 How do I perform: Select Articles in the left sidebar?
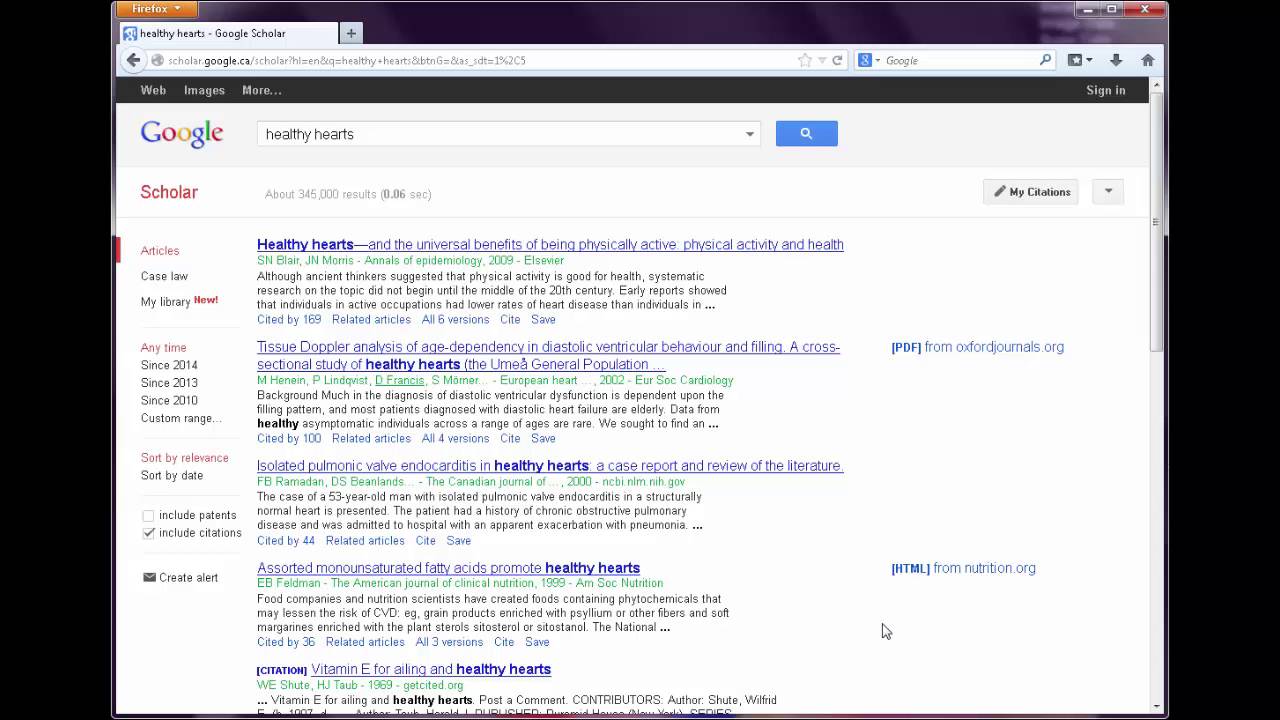tap(160, 251)
